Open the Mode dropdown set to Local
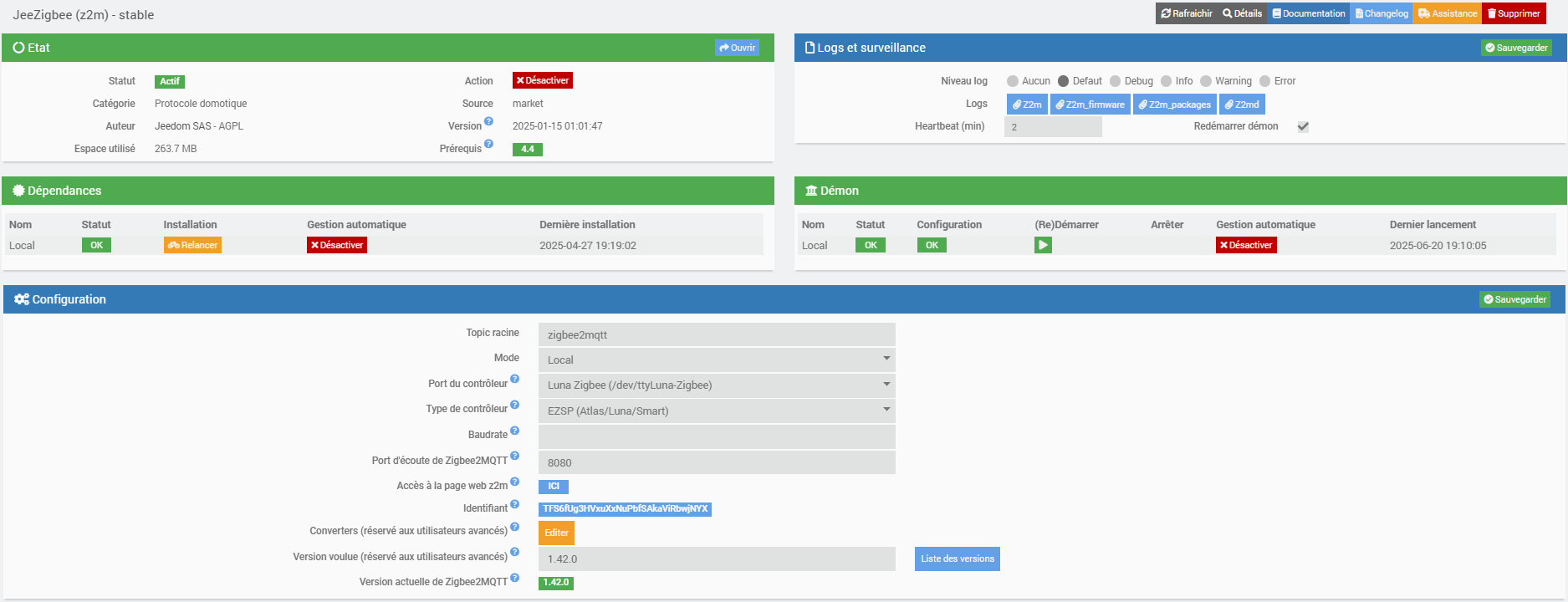This screenshot has width=1568, height=602. (717, 360)
